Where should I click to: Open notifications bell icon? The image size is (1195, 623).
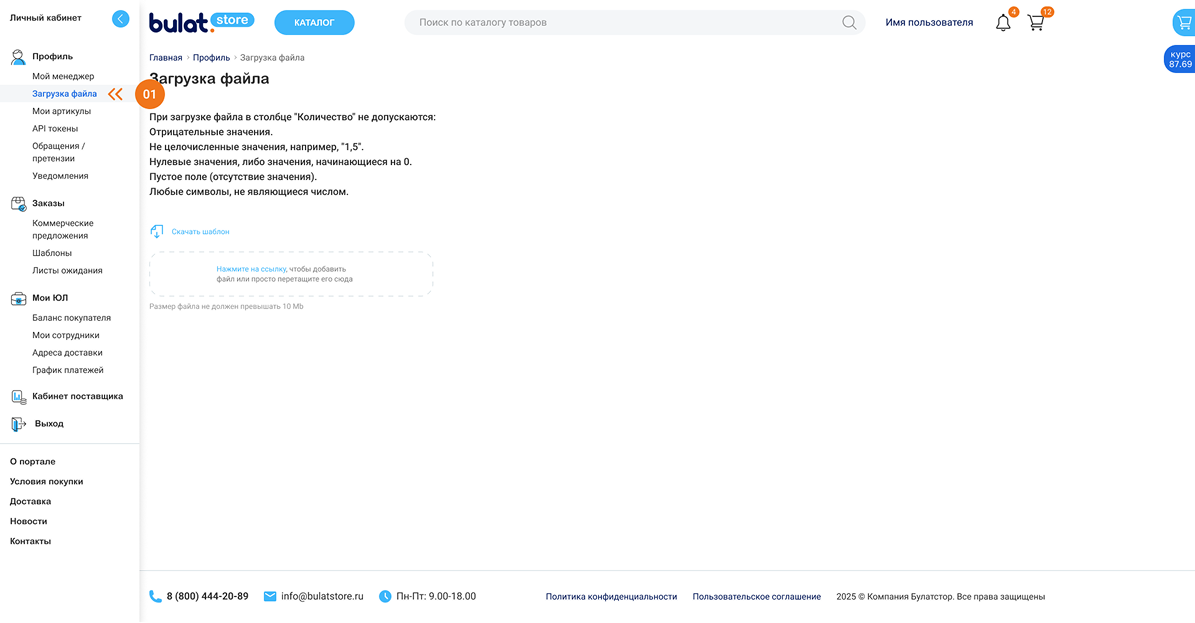(1003, 22)
